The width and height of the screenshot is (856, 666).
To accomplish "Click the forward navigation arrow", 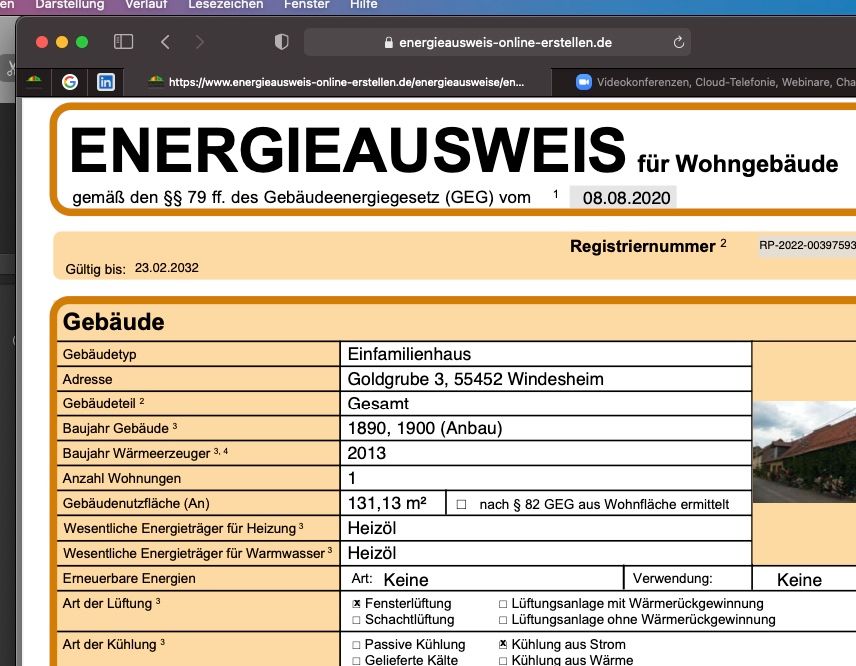I will [199, 42].
